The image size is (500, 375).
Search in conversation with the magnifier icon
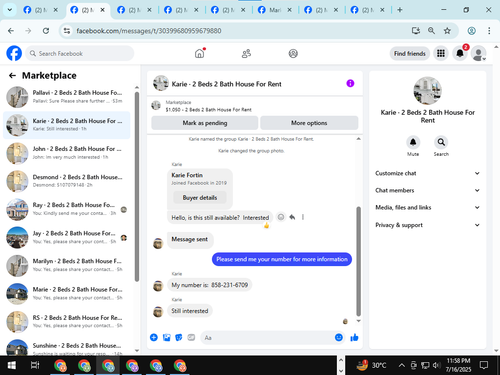click(441, 142)
